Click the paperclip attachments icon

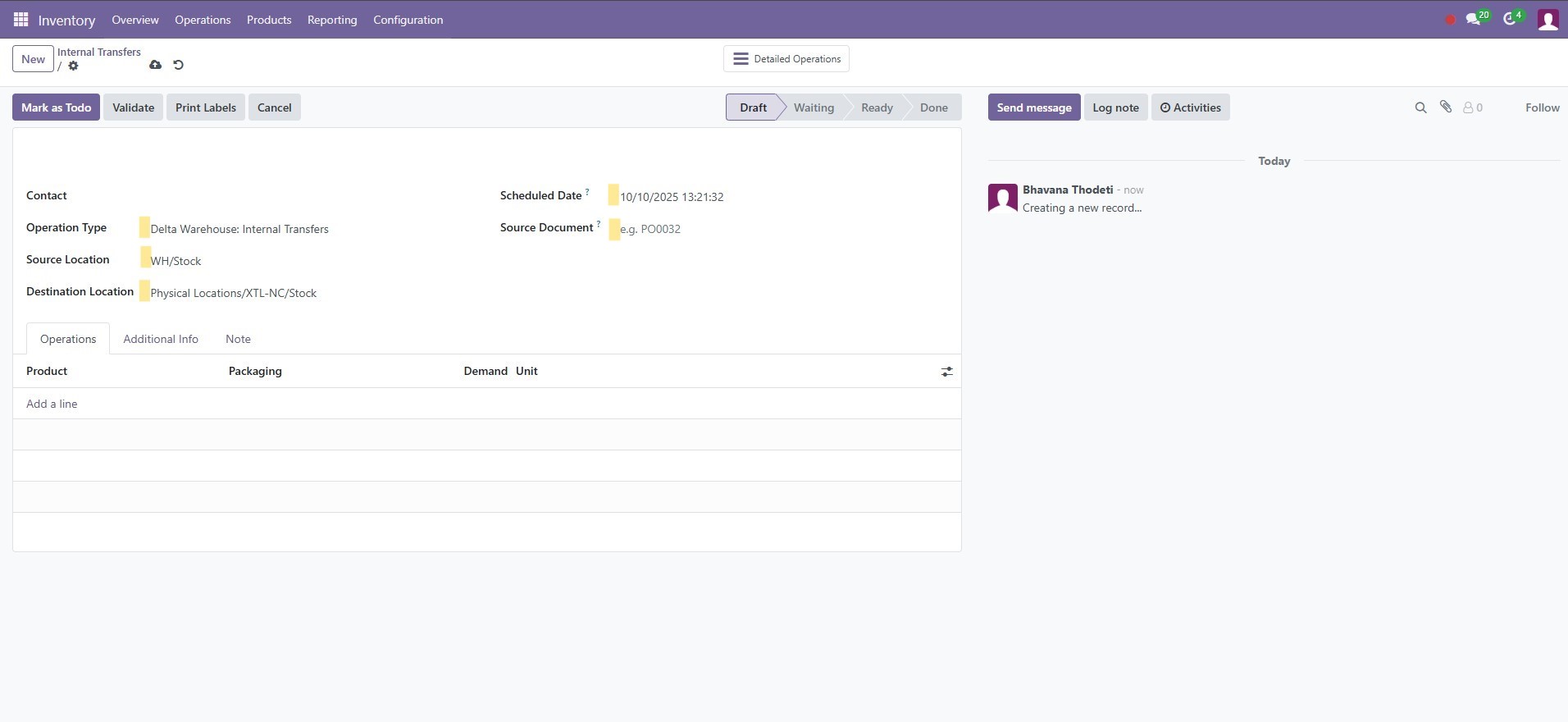[x=1446, y=107]
